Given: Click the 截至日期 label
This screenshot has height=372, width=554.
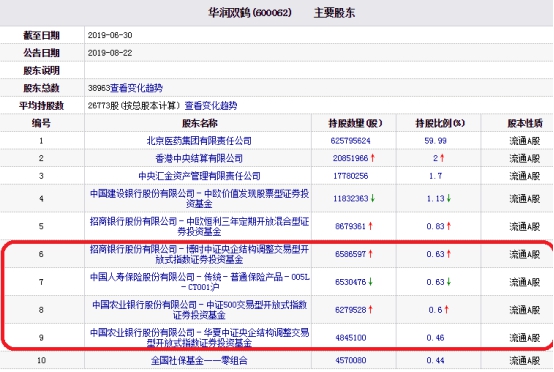Looking at the screenshot, I should click(x=41, y=35).
